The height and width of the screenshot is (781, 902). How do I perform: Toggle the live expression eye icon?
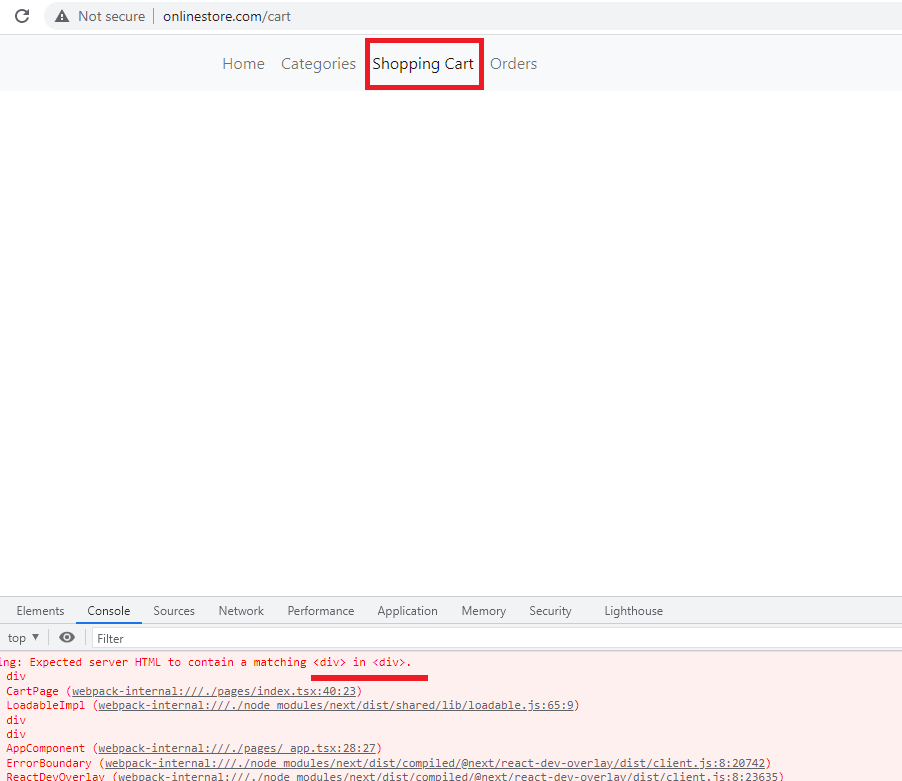(x=67, y=638)
